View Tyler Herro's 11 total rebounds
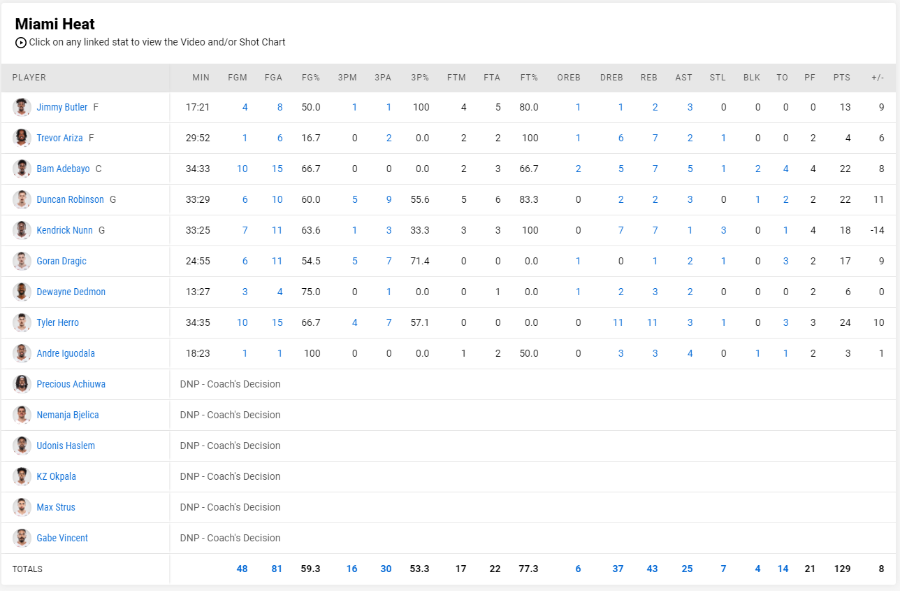The height and width of the screenshot is (591, 900). tap(652, 322)
